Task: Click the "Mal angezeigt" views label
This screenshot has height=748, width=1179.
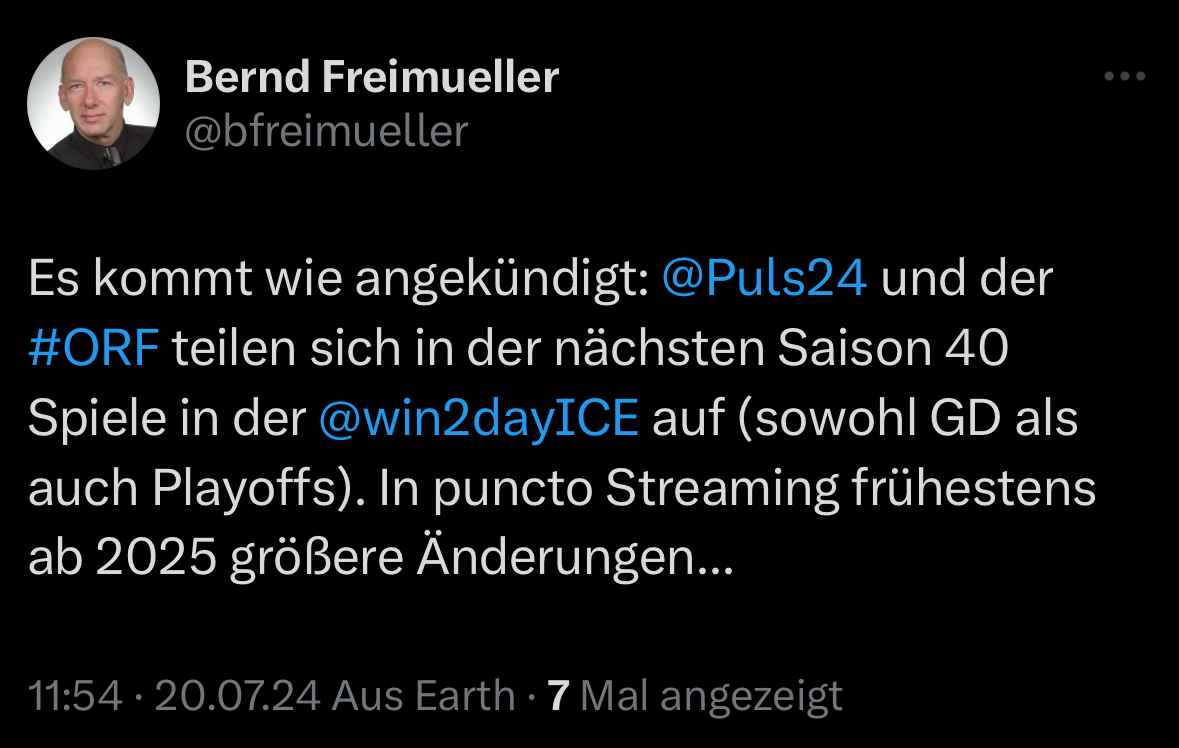Action: pos(711,695)
